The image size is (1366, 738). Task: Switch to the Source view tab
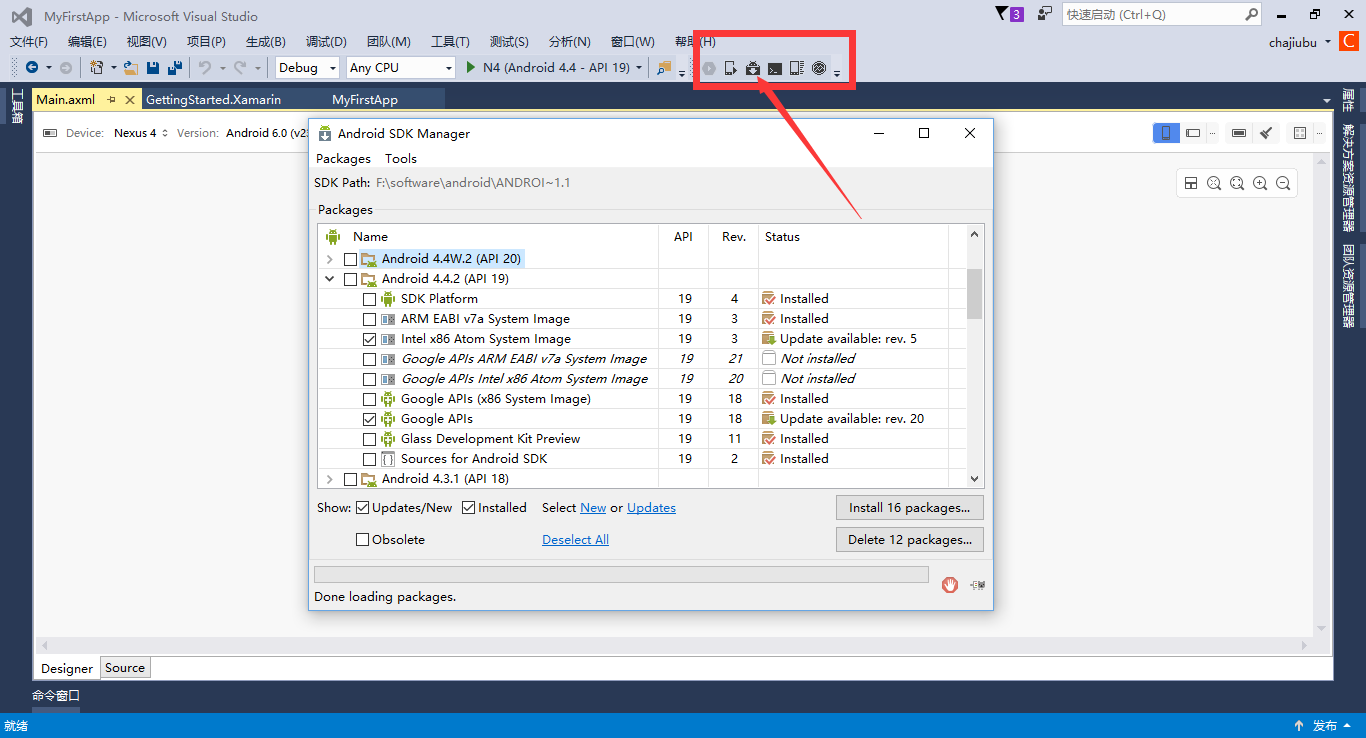[x=125, y=668]
